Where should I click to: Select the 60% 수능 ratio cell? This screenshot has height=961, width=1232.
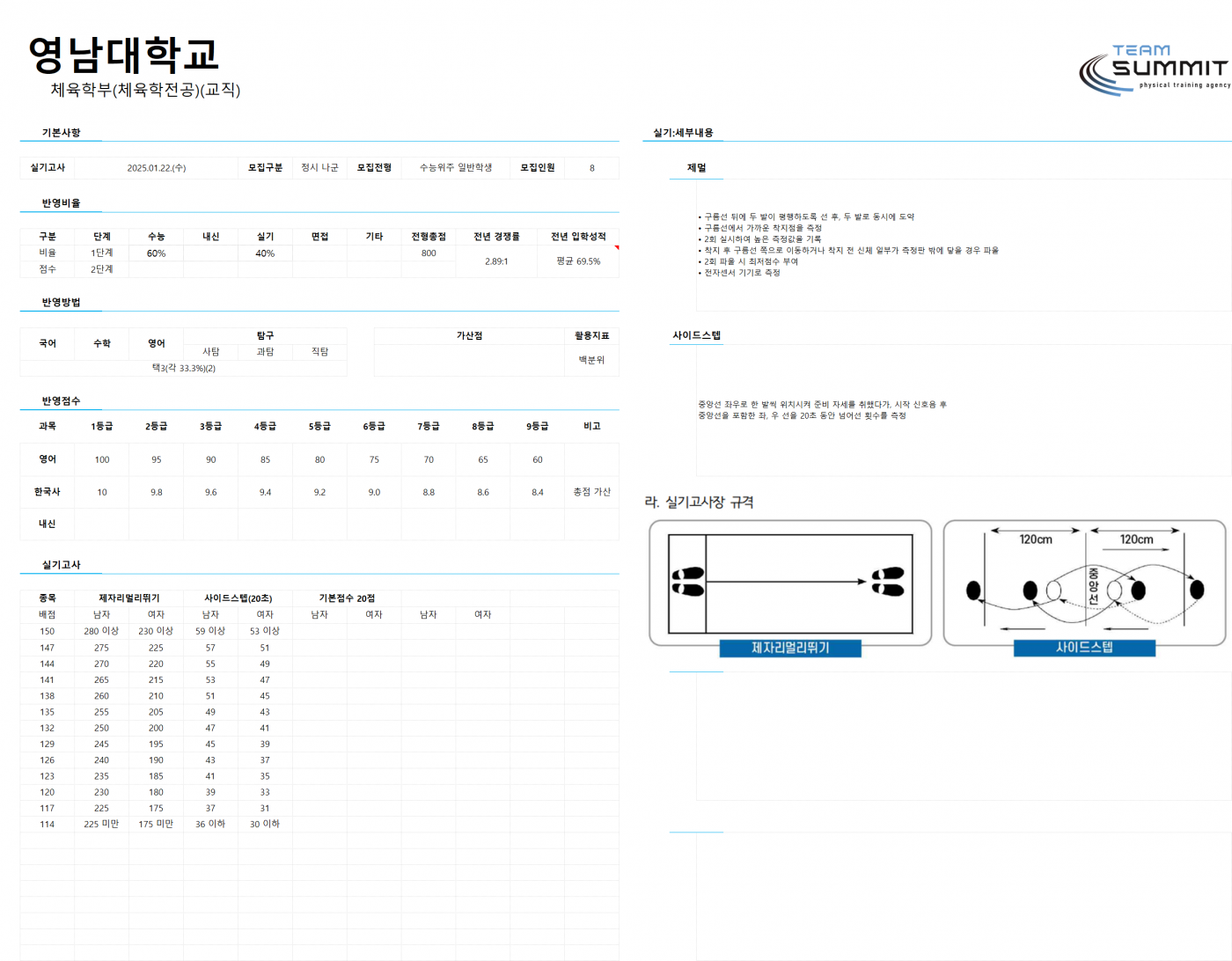tap(157, 253)
